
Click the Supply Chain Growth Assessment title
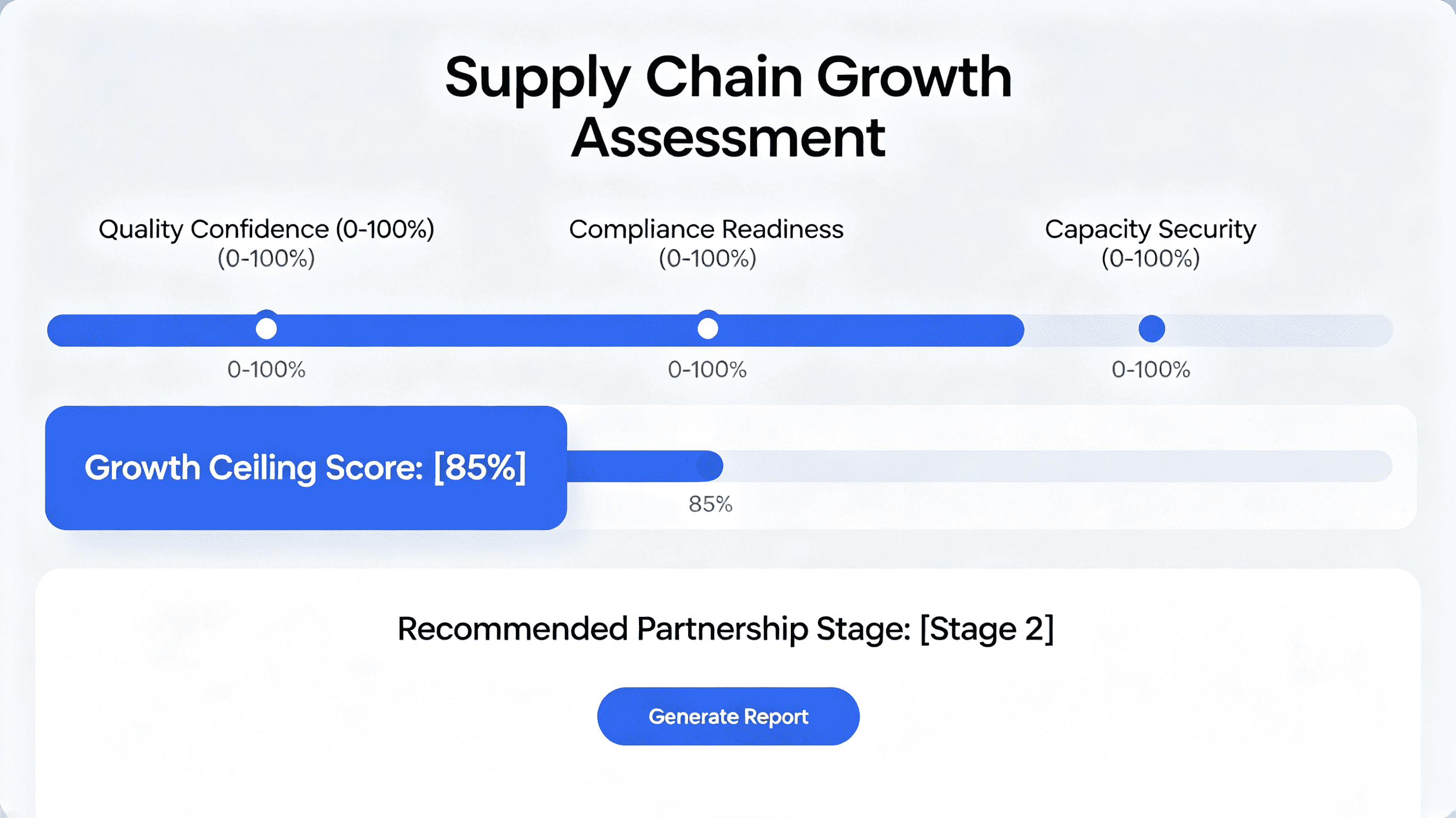pos(728,106)
